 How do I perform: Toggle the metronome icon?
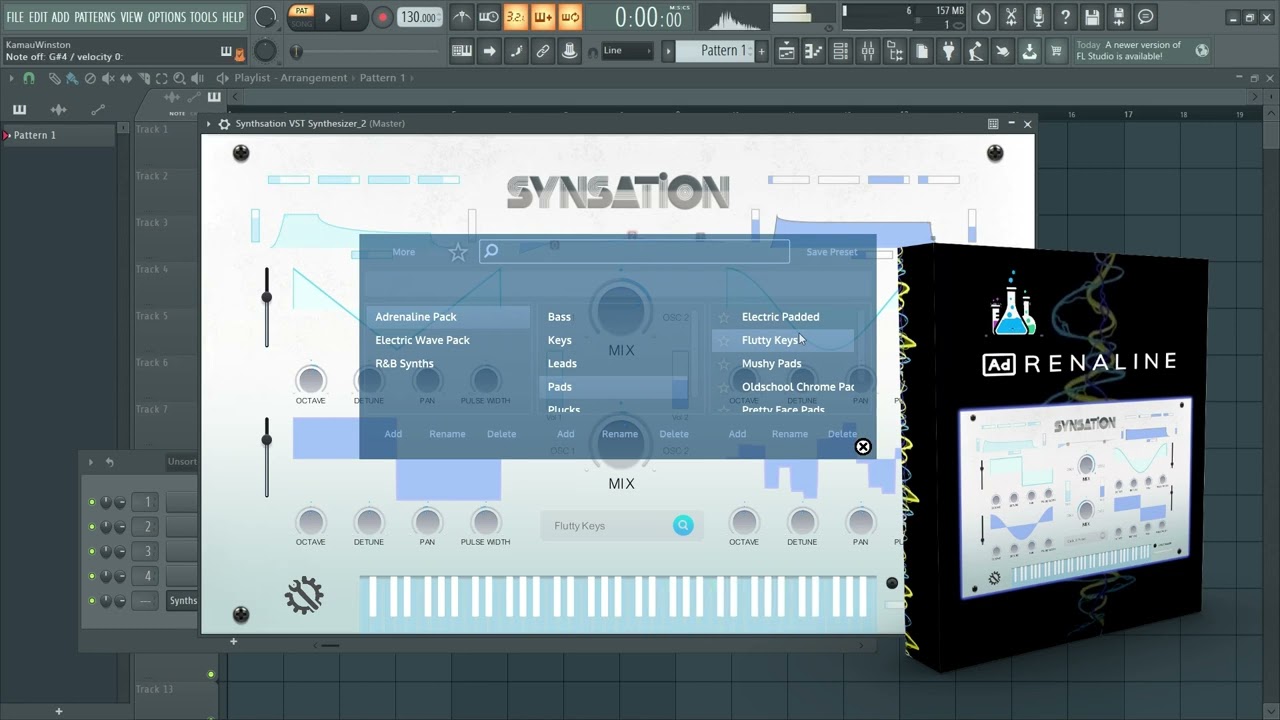click(x=461, y=17)
